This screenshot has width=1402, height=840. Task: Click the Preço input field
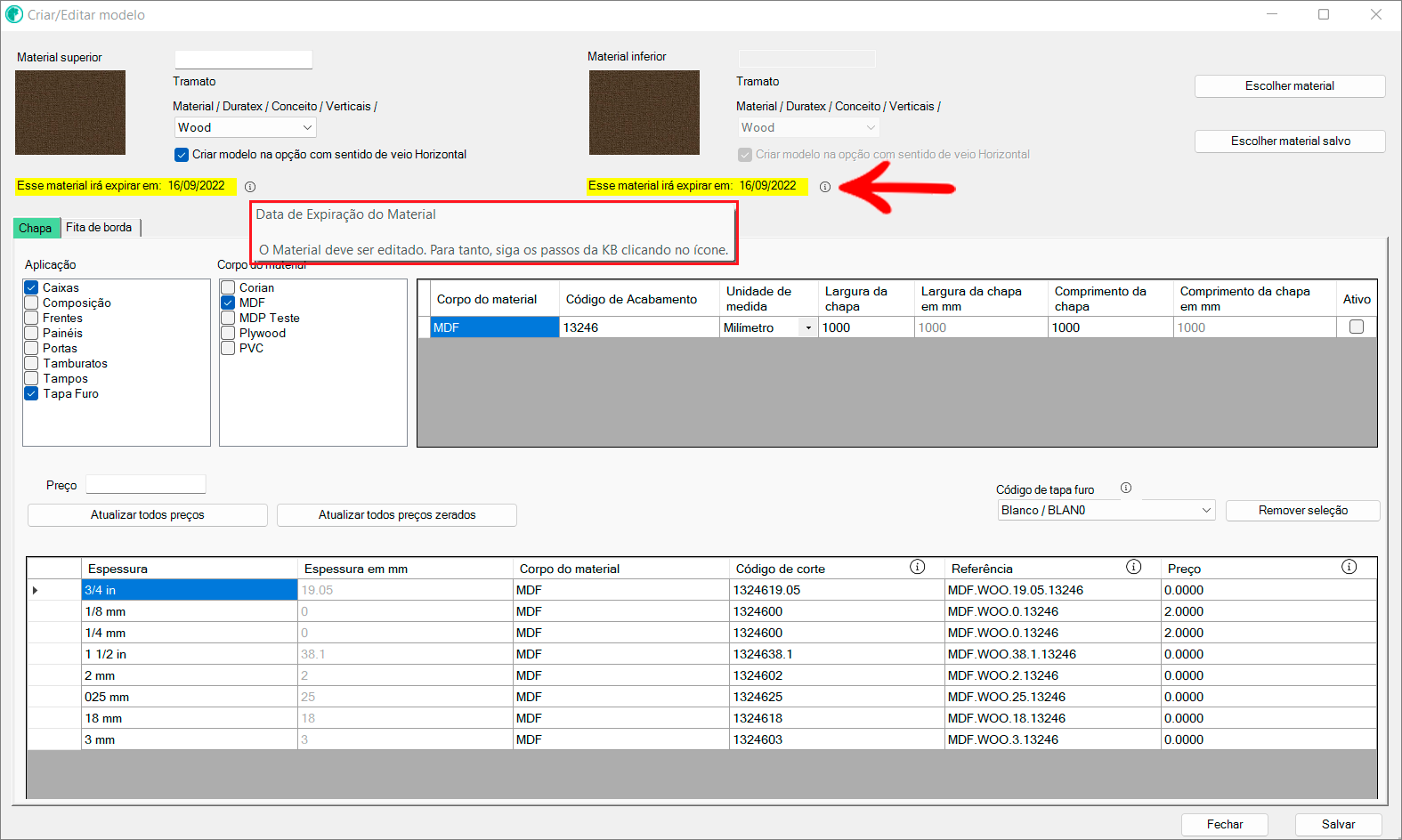coord(146,484)
